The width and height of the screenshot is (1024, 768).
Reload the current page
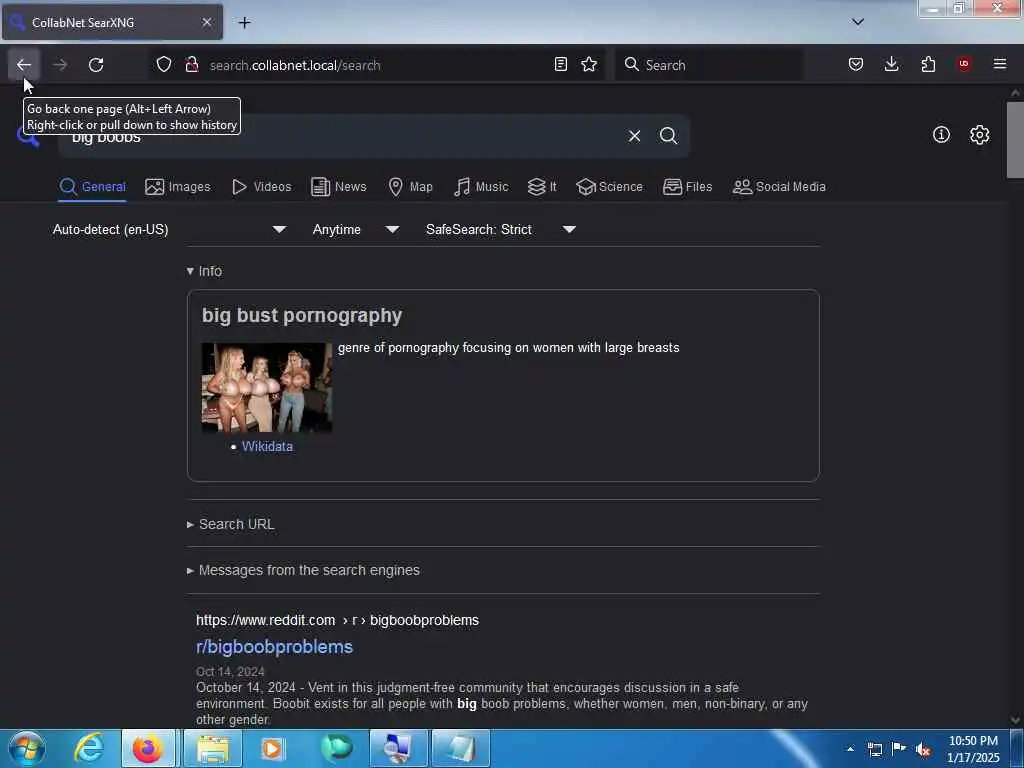coord(96,65)
